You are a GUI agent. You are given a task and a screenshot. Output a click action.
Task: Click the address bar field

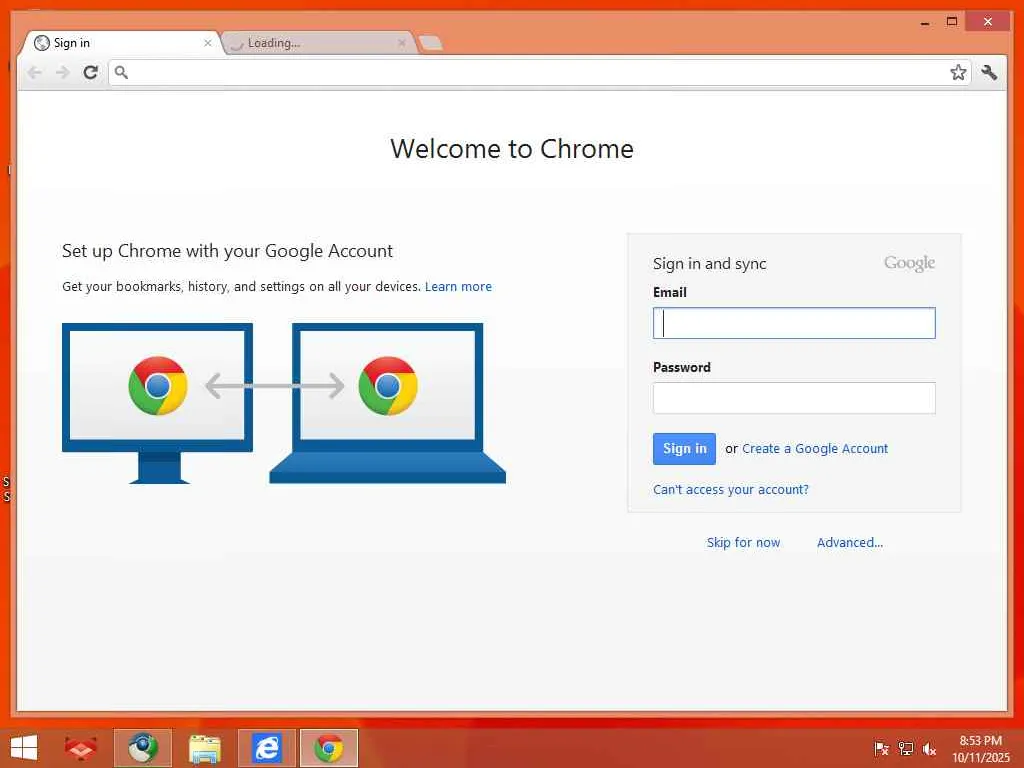539,72
